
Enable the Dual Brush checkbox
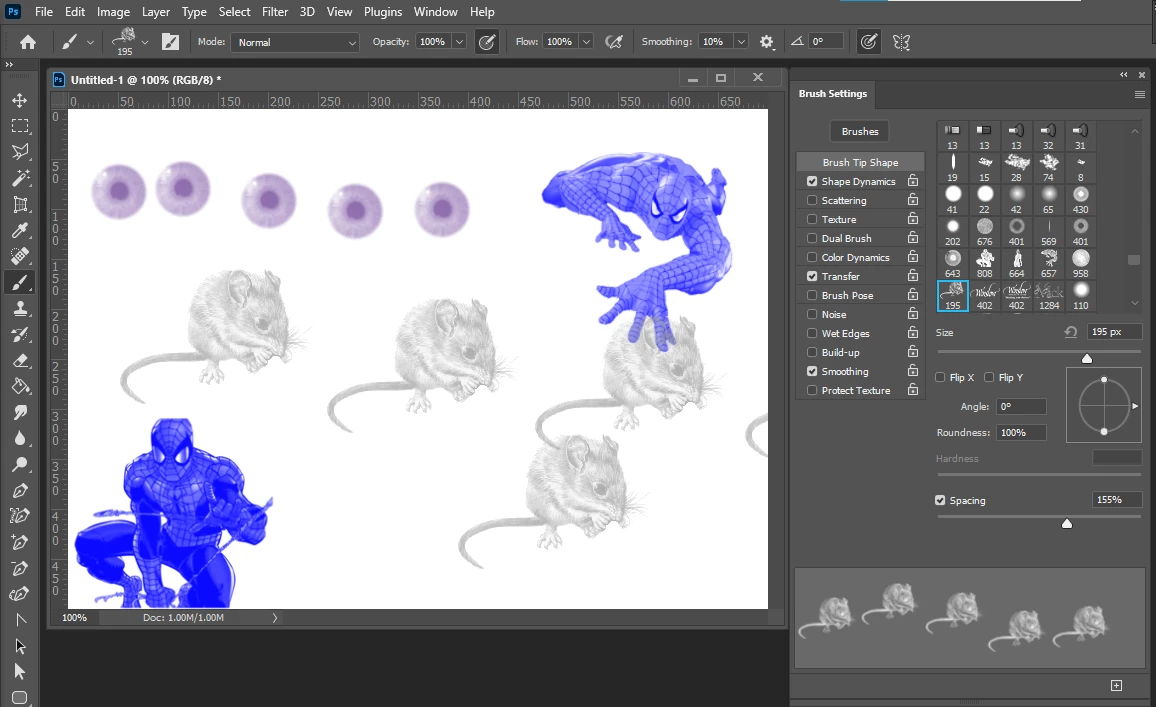812,238
